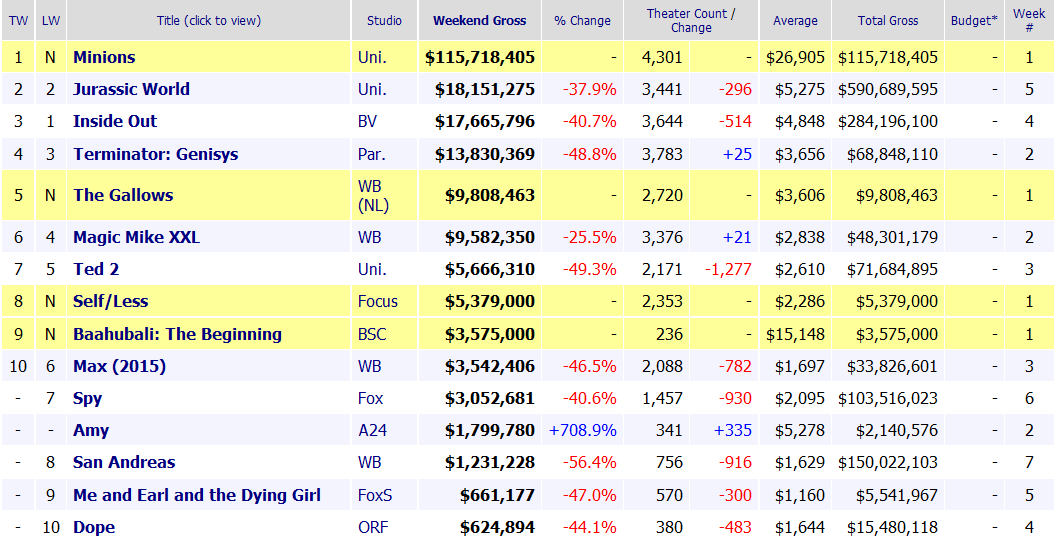The height and width of the screenshot is (537, 1056).
Task: Click the FoxS studio link
Action: coord(375,495)
